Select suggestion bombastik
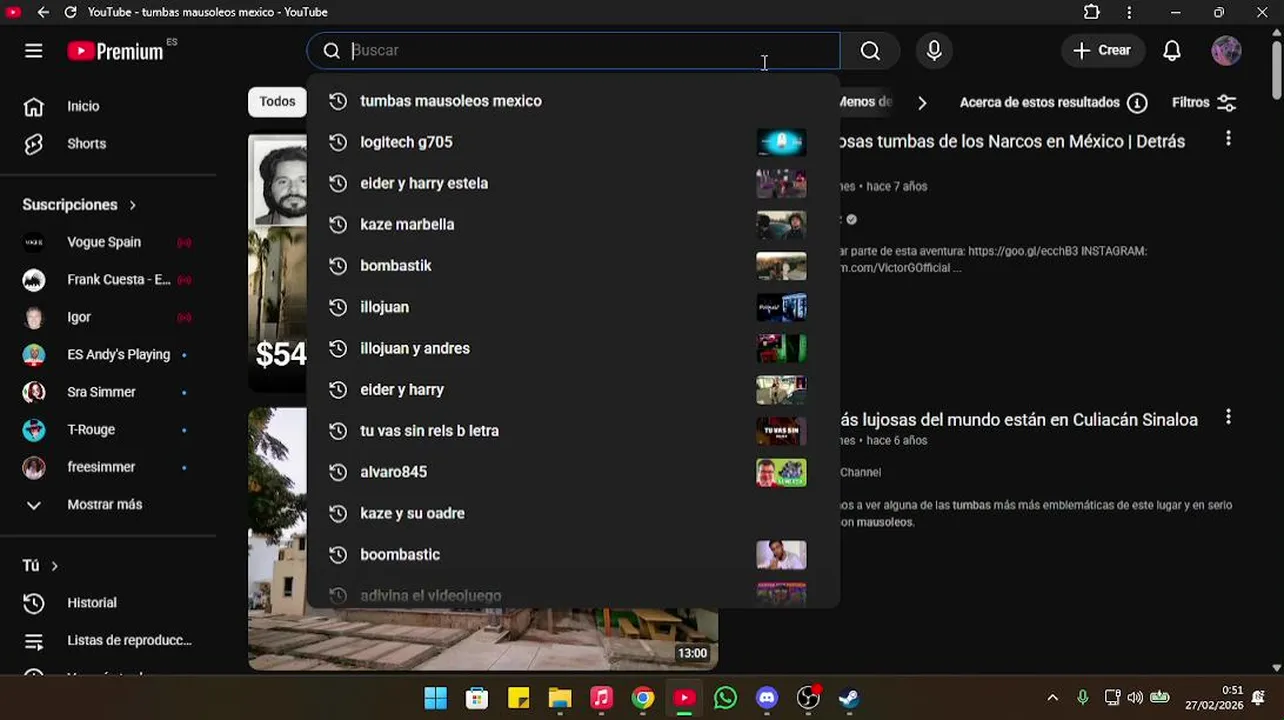Screen dimensions: 1284x720 (573, 265)
